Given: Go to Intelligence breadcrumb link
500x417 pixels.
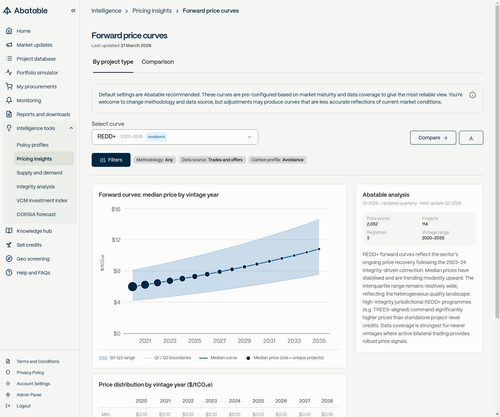Looking at the screenshot, I should click(106, 11).
